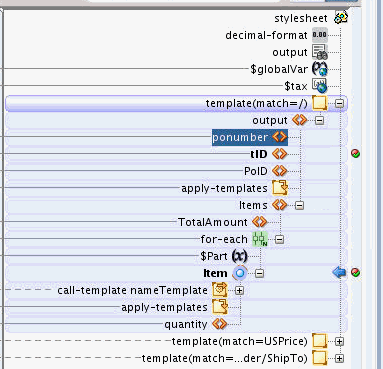Select the apply-templates label under Item
The width and height of the screenshot is (383, 369).
click(164, 307)
